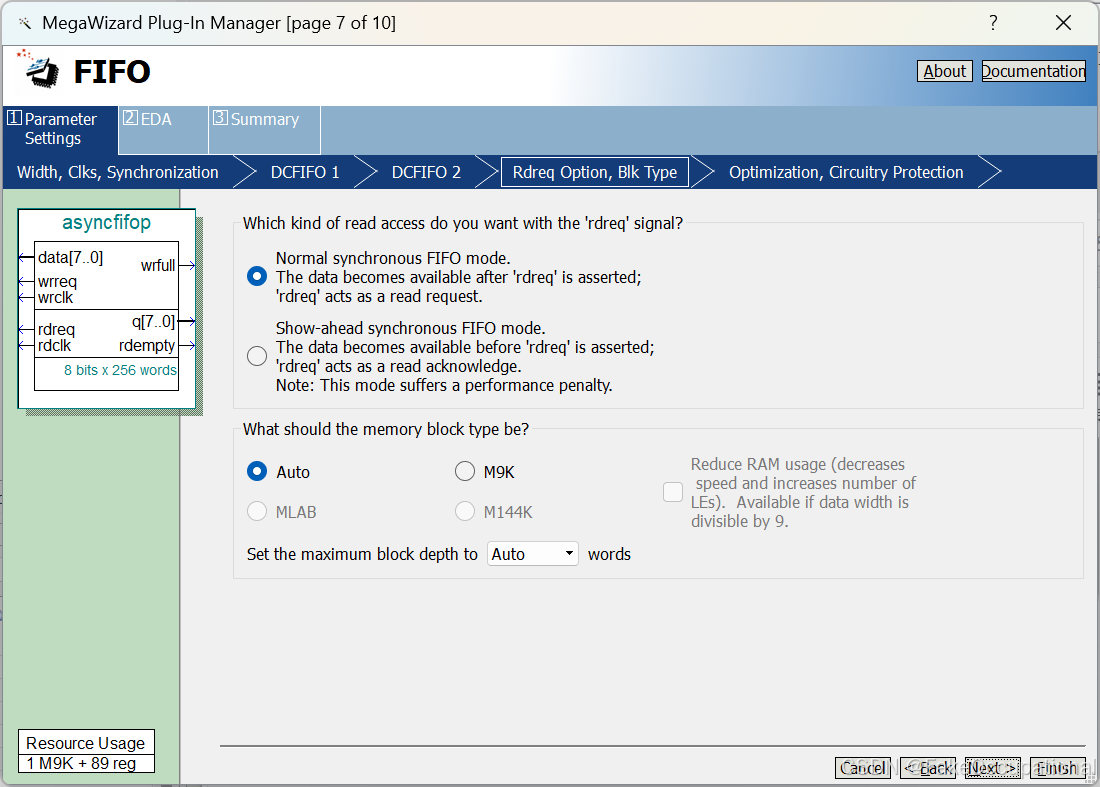Click the rdclk port label

point(55,345)
